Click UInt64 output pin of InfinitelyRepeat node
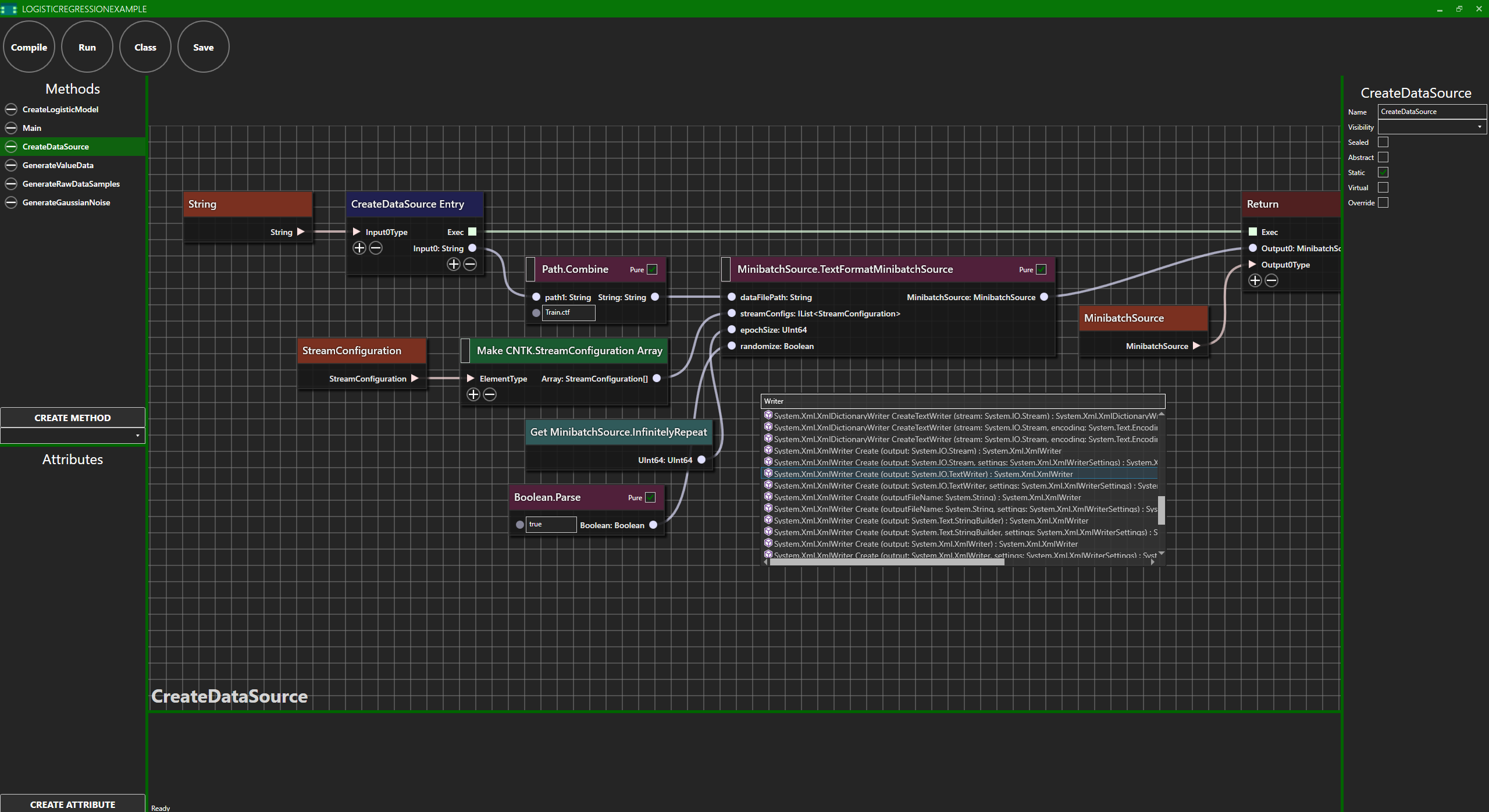The image size is (1489, 812). point(701,460)
